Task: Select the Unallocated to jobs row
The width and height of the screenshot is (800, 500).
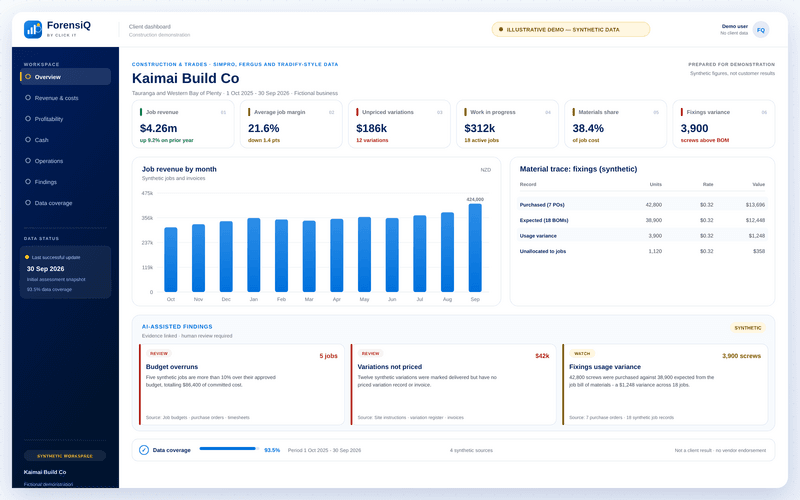Action: (642, 251)
